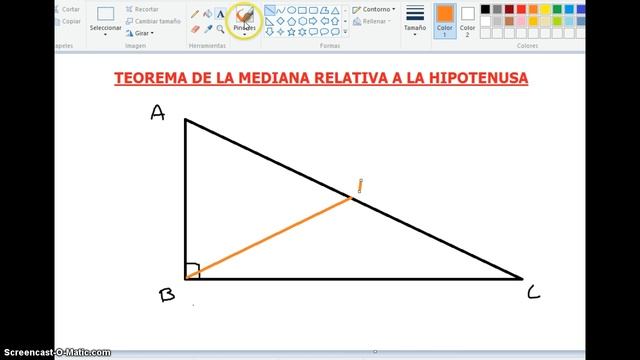640x360 pixels.
Task: Open the Seleccionar dropdown arrow
Action: [x=105, y=35]
